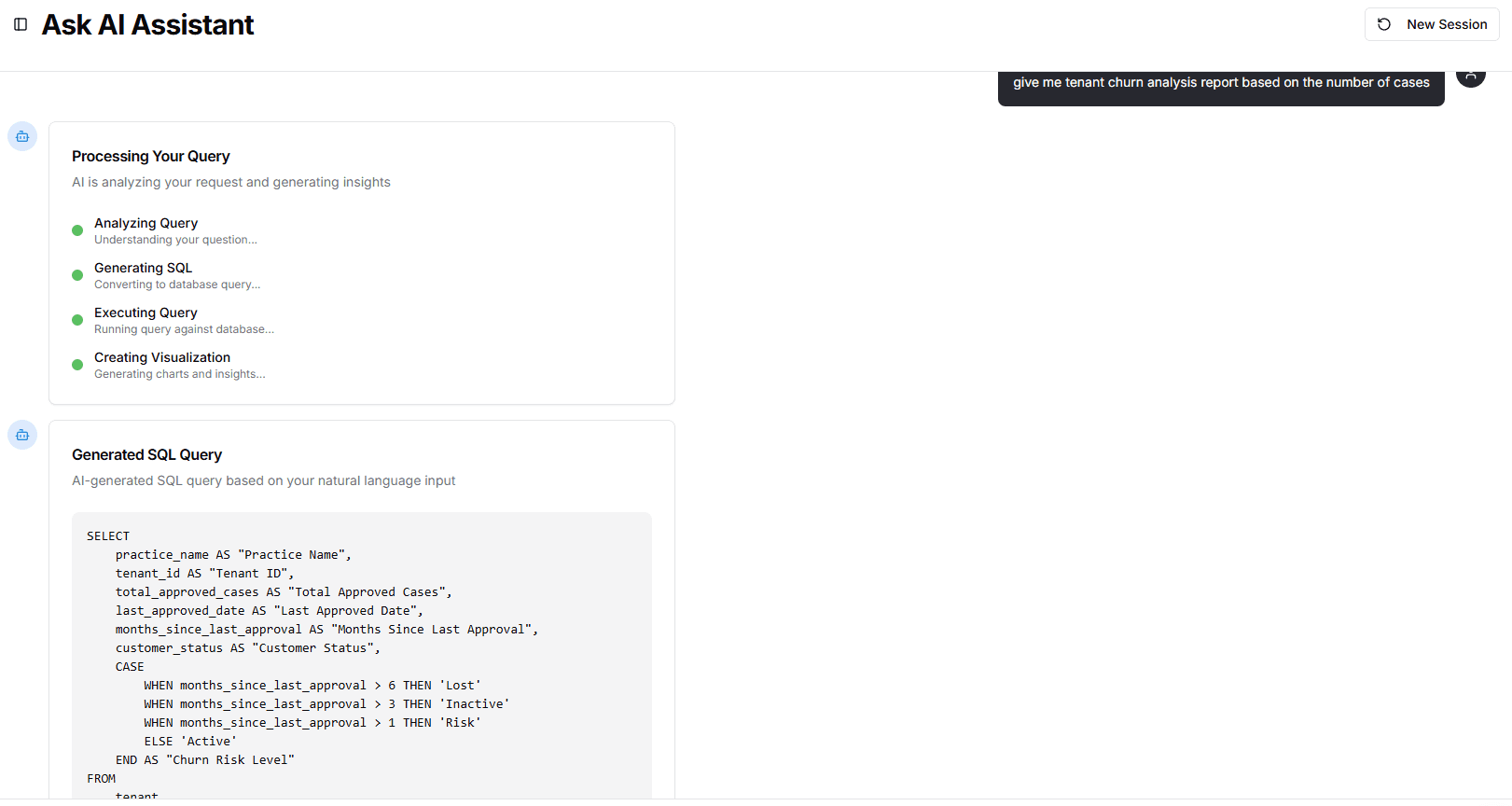1512x806 pixels.
Task: Click the green dot next to Generating SQL
Action: pyautogui.click(x=77, y=275)
